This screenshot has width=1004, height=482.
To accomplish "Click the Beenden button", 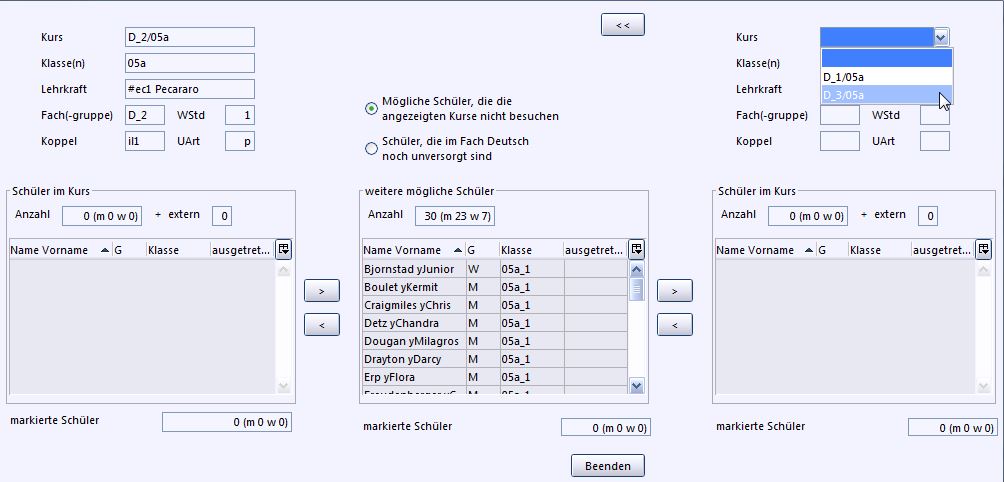I will coord(608,465).
